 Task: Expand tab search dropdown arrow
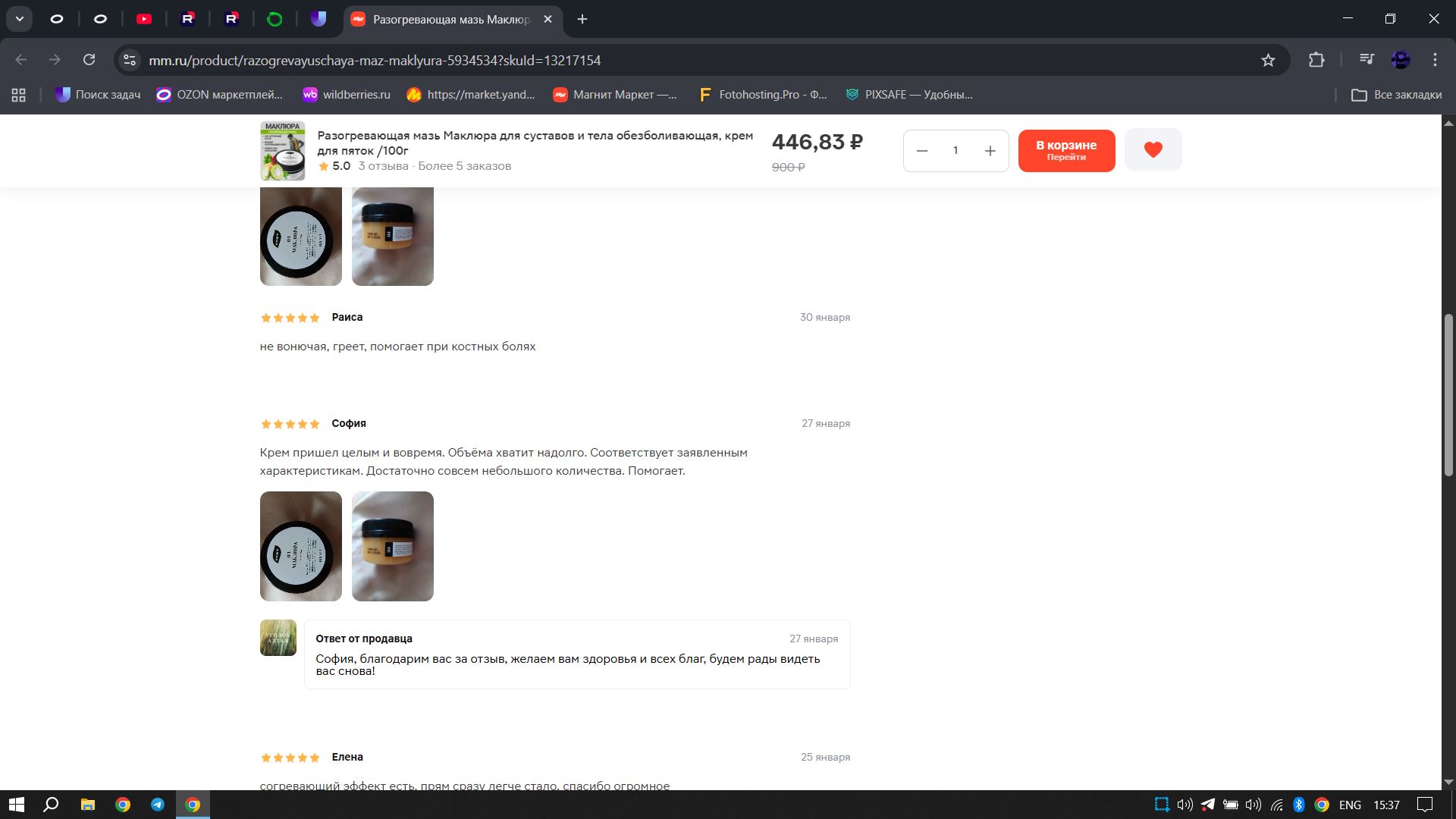click(x=19, y=19)
